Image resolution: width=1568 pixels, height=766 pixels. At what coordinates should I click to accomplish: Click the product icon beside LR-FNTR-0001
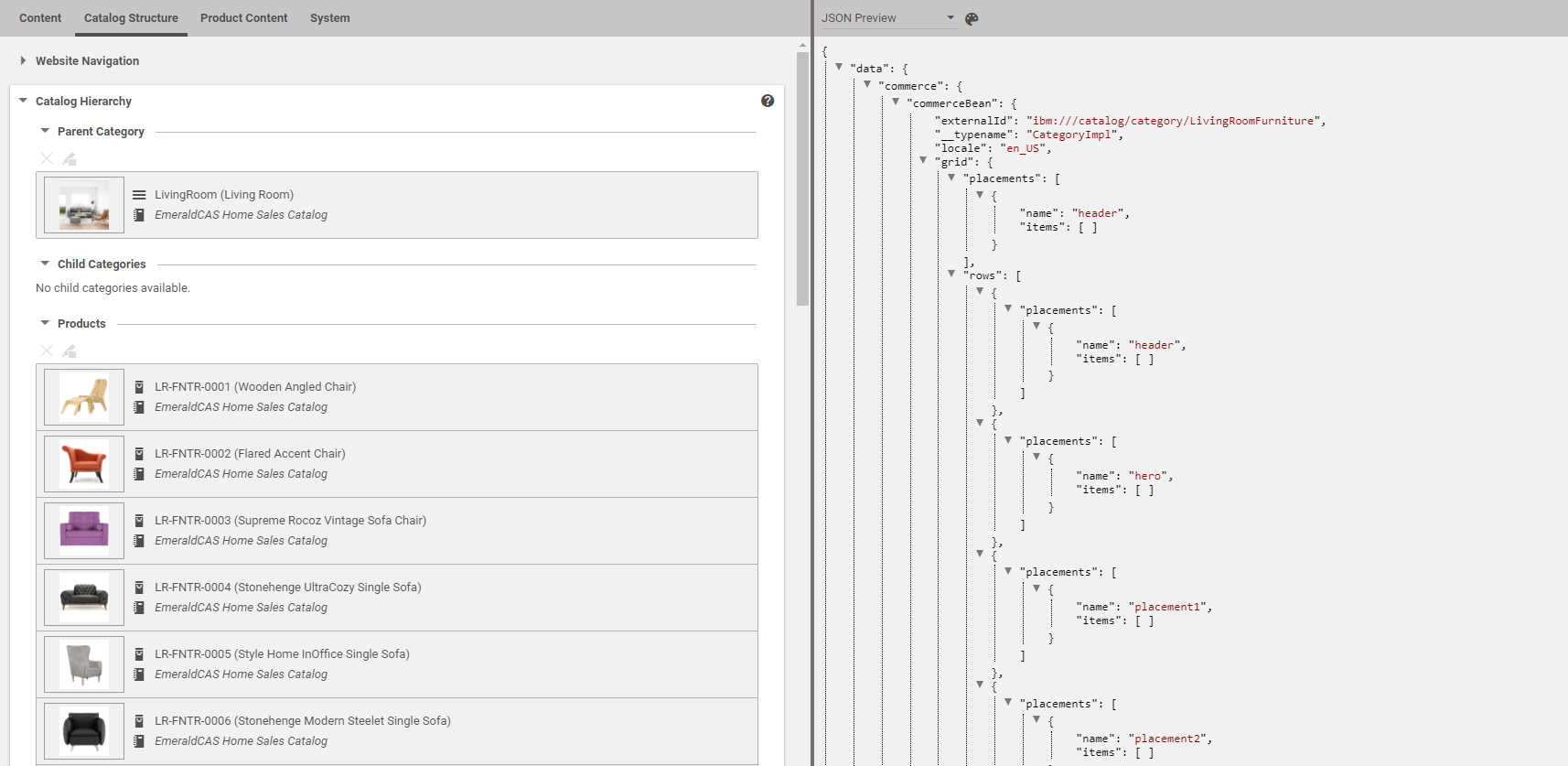click(139, 387)
